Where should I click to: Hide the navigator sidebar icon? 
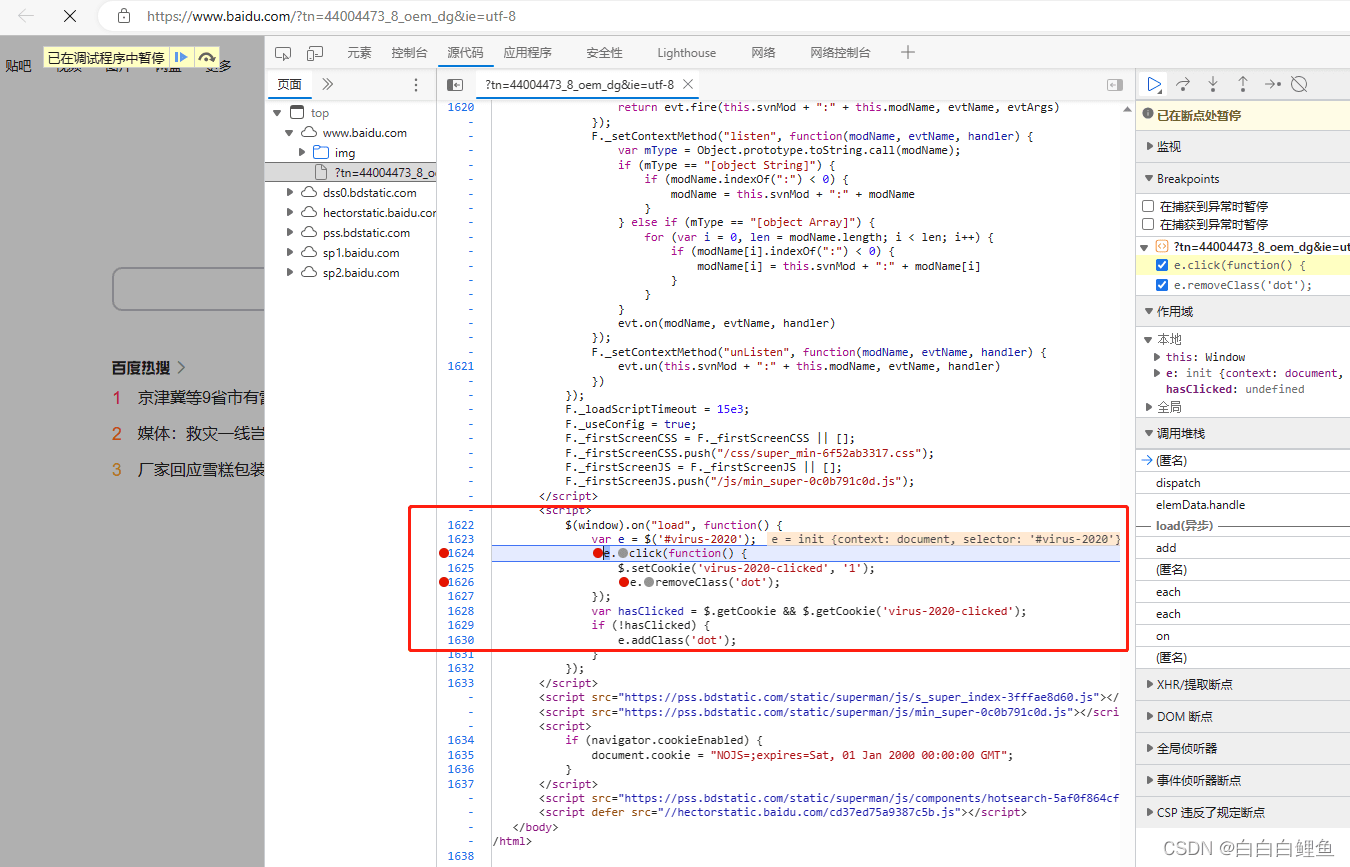coord(455,85)
